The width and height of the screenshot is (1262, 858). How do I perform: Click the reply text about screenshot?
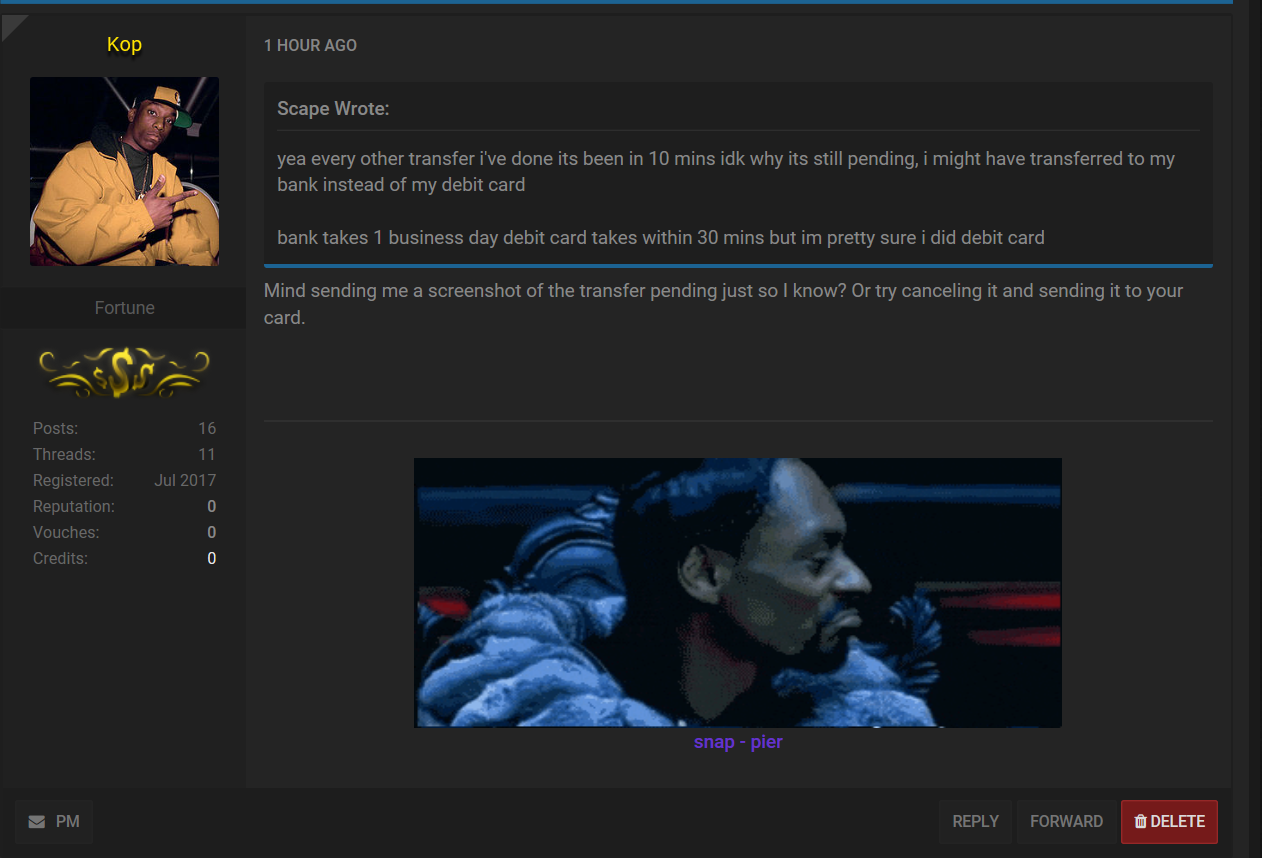(x=724, y=304)
